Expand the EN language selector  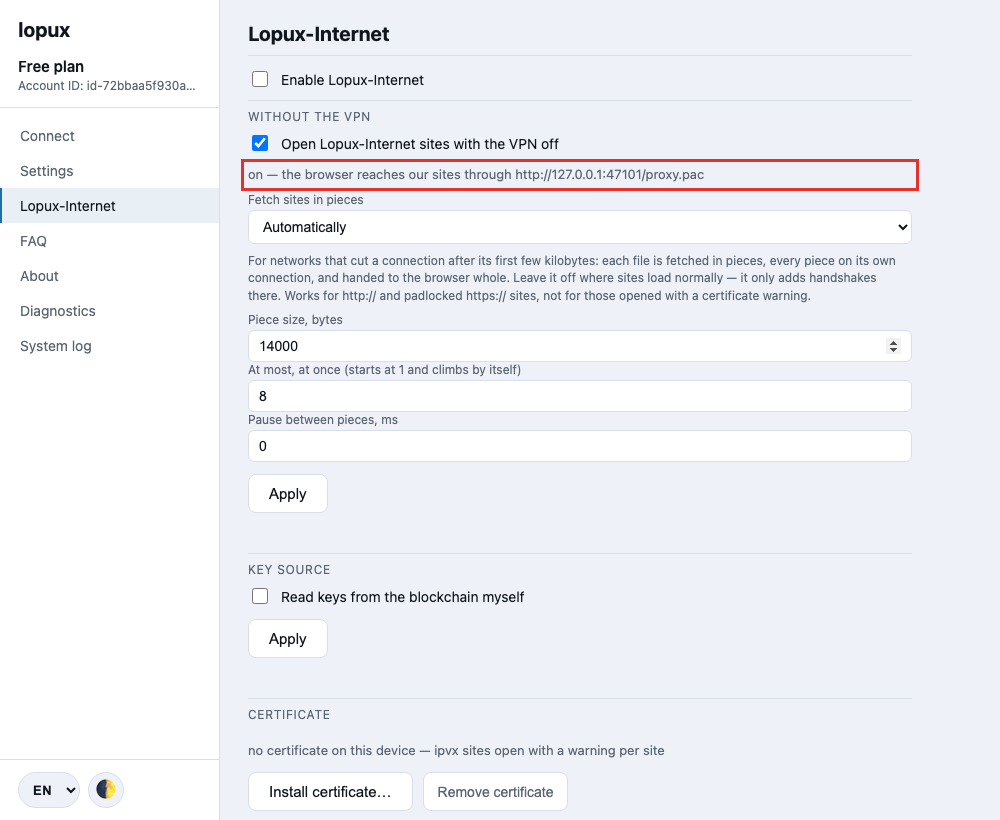(x=49, y=790)
